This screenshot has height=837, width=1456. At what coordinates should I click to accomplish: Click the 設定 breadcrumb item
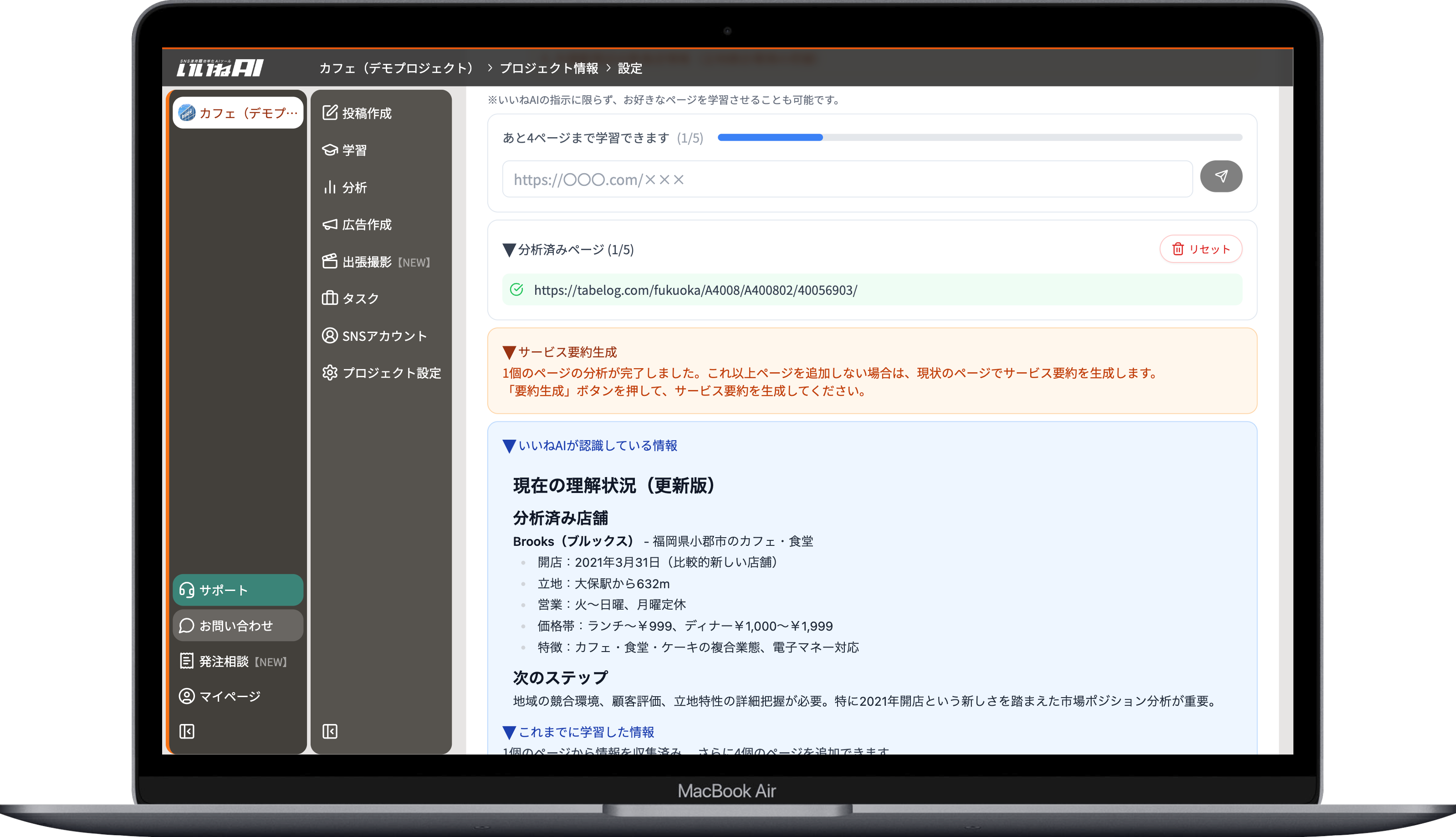630,68
